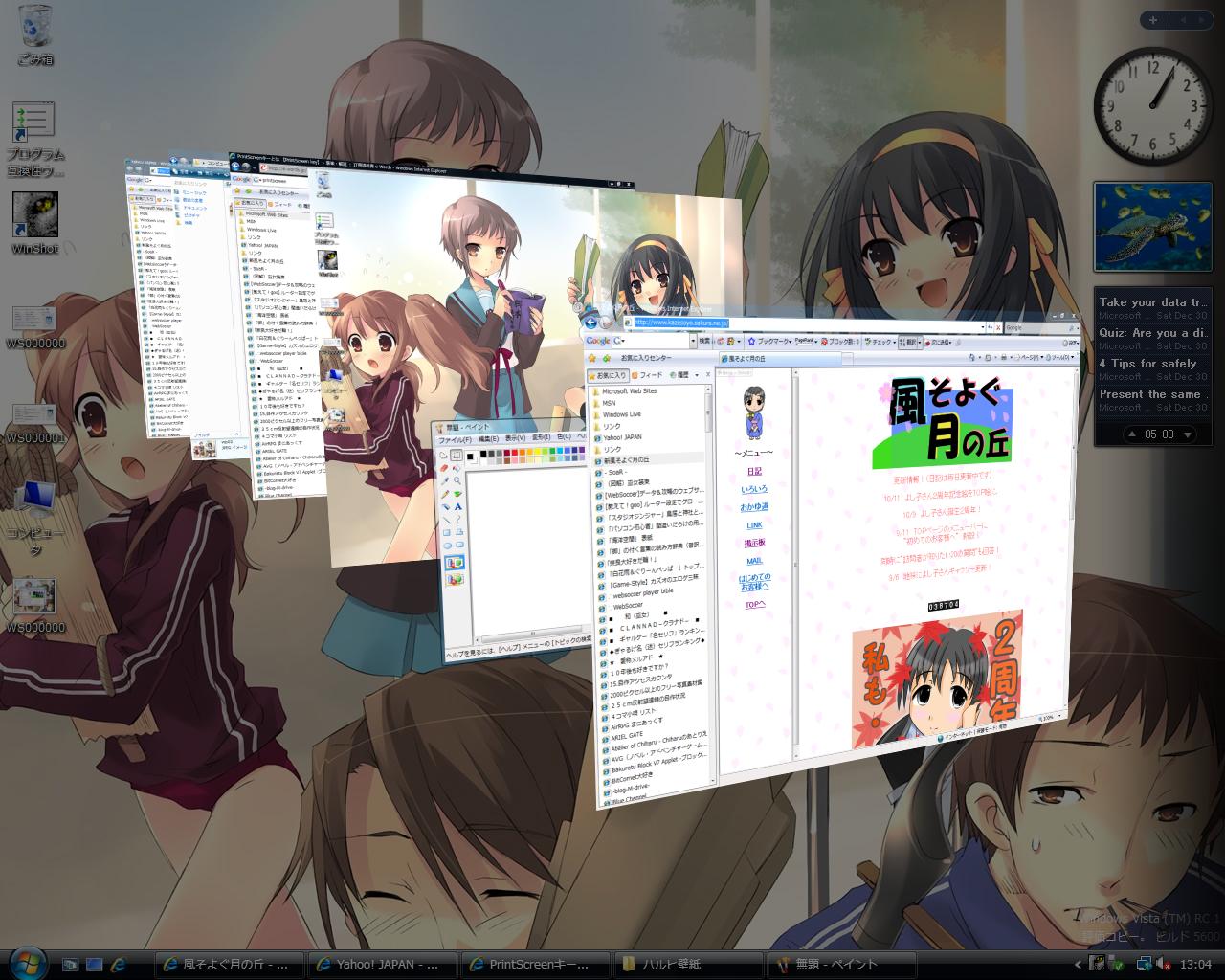This screenshot has width=1225, height=980.
Task: Open the いろいろ link on the page
Action: click(x=754, y=489)
